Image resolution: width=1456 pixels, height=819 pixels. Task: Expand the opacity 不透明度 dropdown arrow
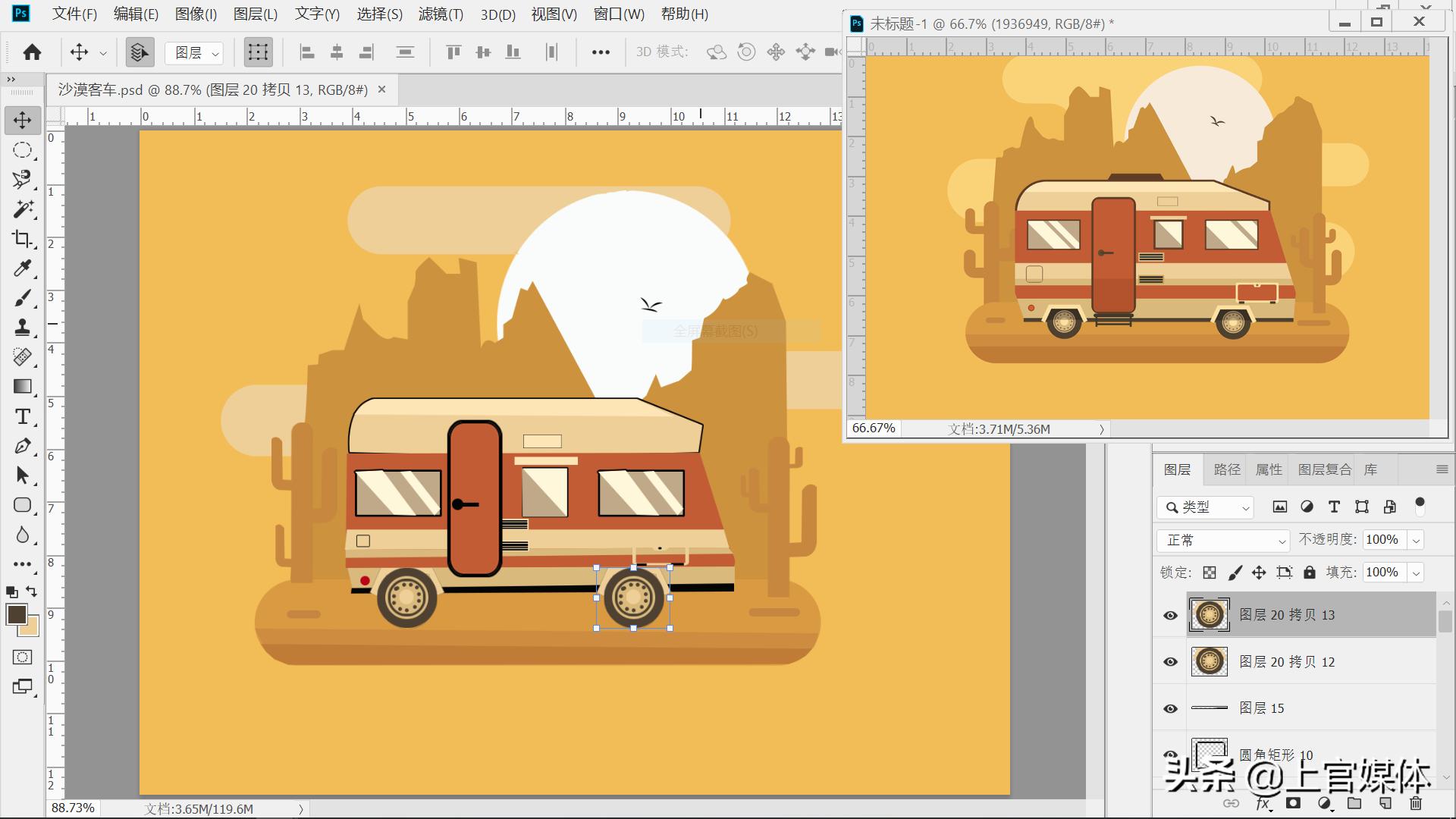click(x=1415, y=540)
